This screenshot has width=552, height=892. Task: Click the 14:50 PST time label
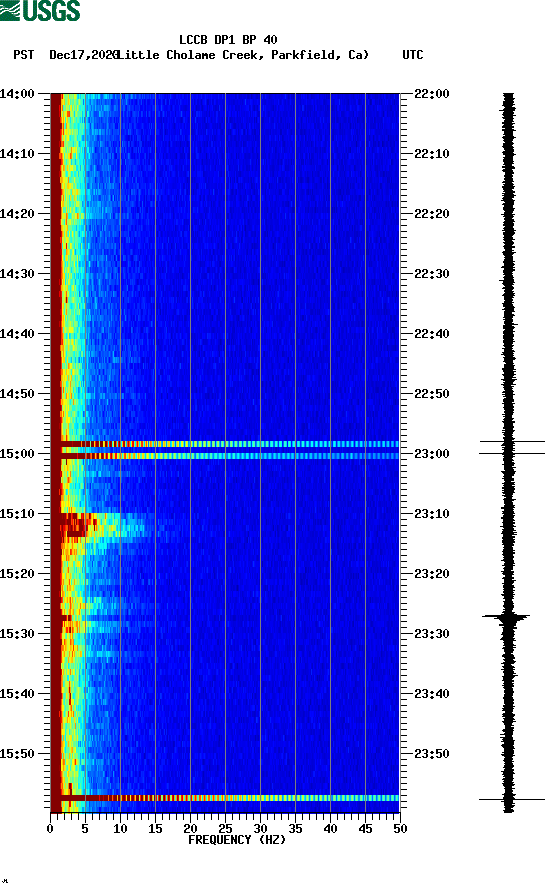pyautogui.click(x=17, y=394)
